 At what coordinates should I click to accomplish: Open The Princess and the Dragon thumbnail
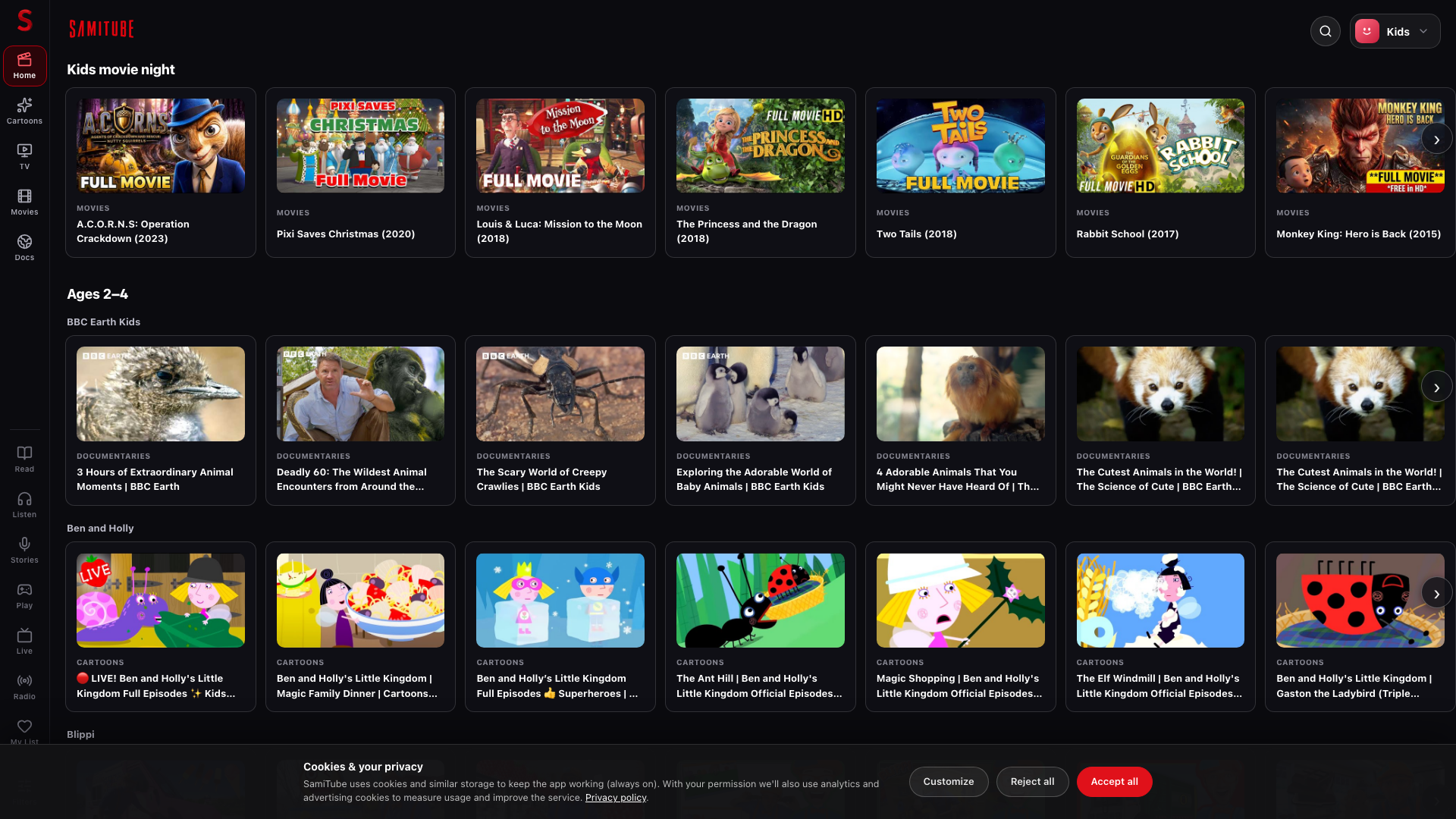tap(761, 146)
